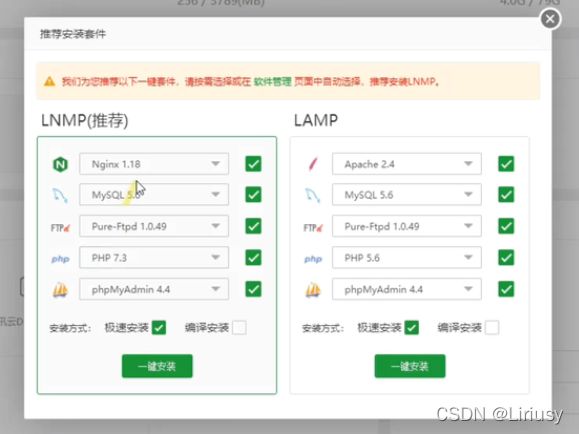Click the Nginx logo icon in LNMP
This screenshot has height=434, width=579.
(61, 164)
